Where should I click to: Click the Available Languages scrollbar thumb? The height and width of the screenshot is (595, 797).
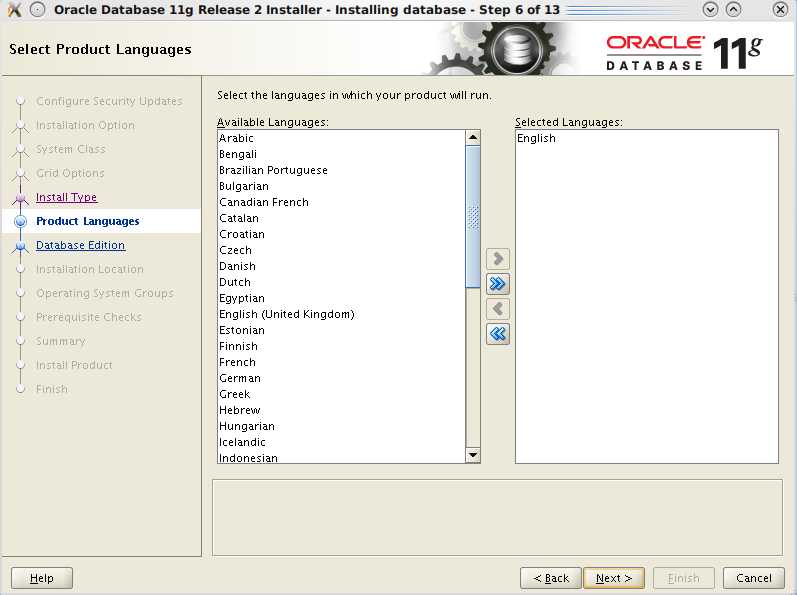pyautogui.click(x=473, y=217)
